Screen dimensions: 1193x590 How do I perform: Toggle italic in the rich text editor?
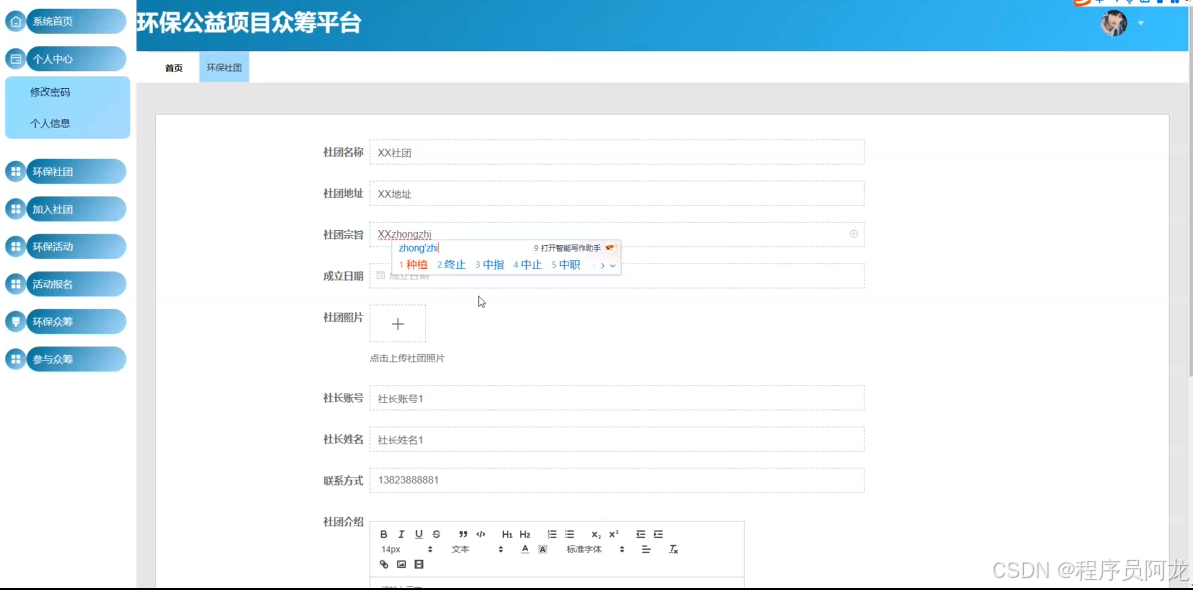tap(401, 534)
